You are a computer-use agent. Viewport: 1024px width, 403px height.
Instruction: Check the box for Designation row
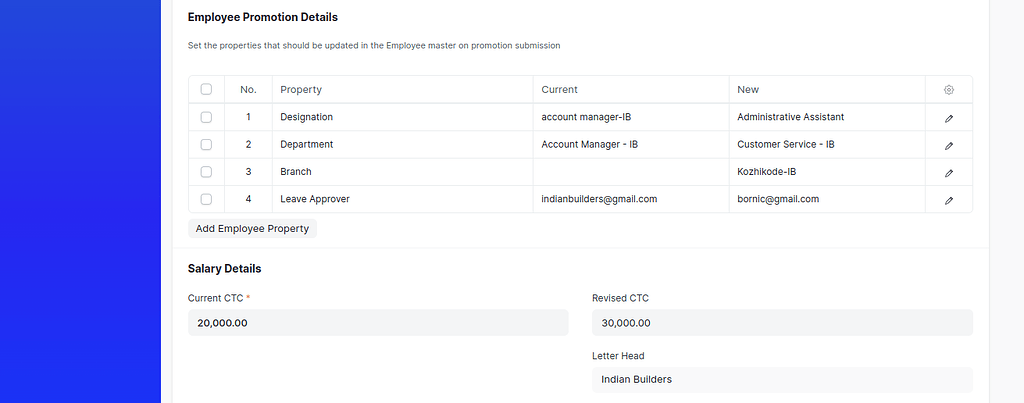point(206,117)
